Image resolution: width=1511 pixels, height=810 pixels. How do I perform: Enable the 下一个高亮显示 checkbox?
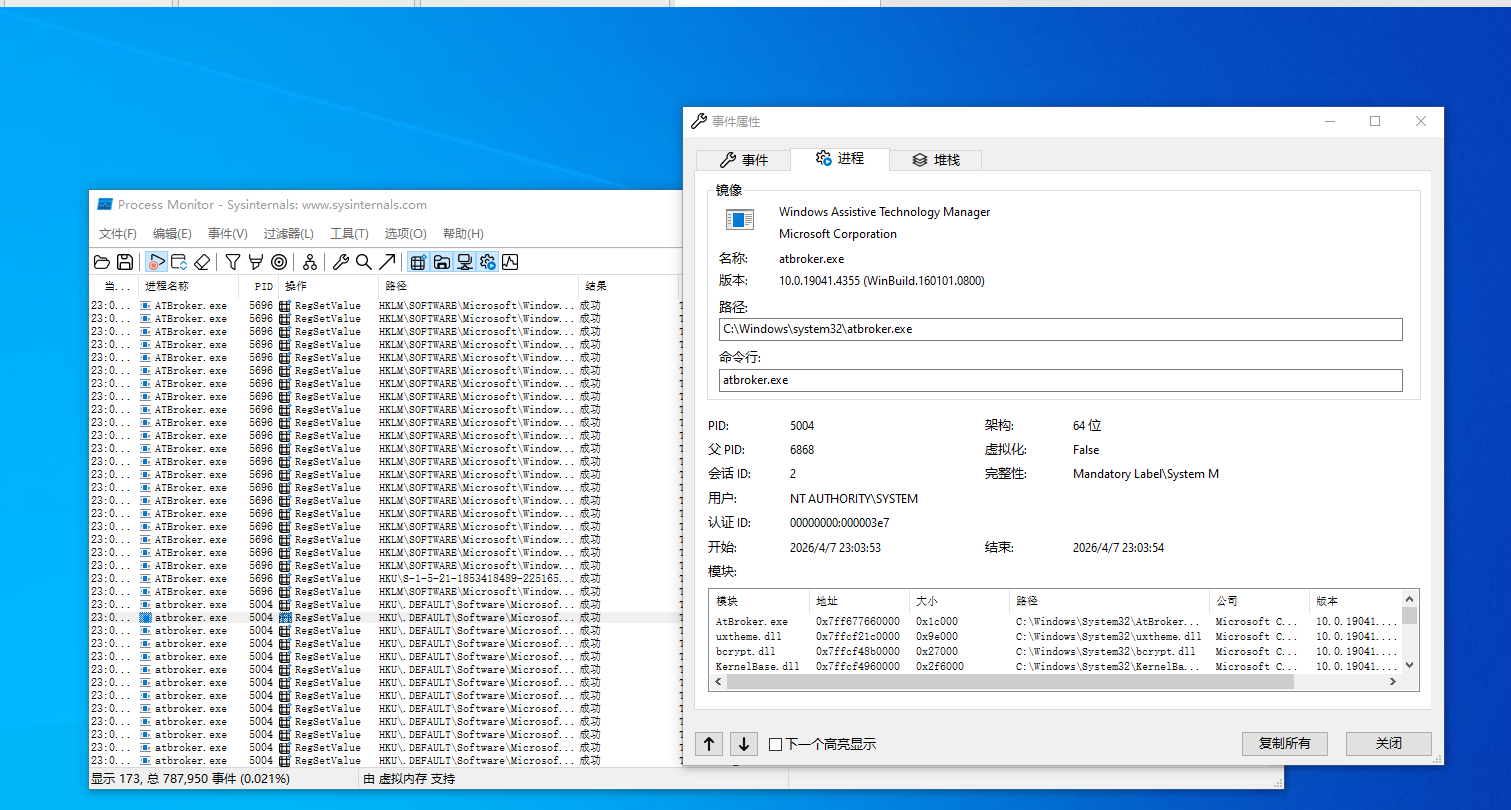[x=822, y=744]
